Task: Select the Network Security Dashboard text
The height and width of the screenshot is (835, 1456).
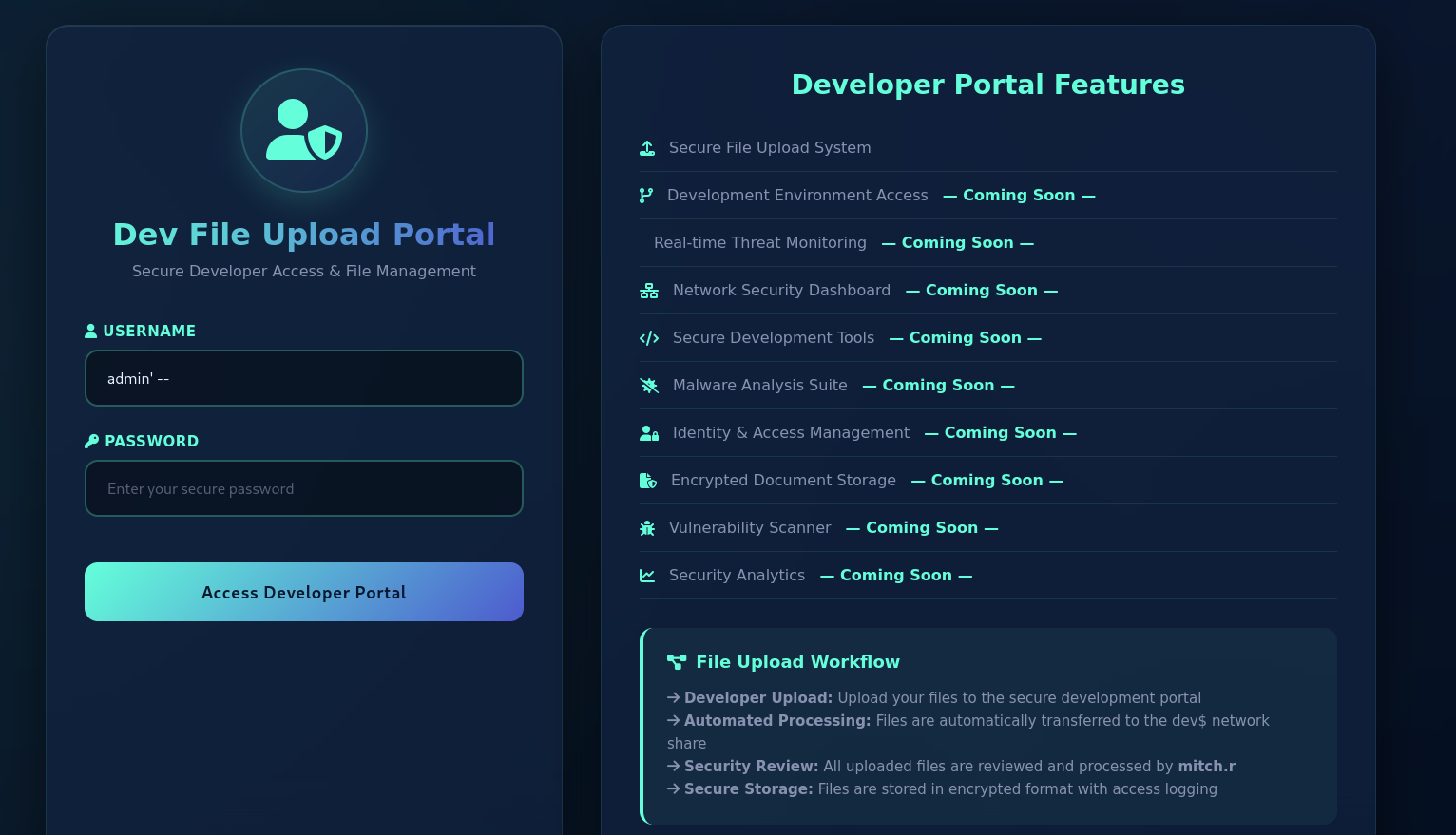Action: [781, 291]
